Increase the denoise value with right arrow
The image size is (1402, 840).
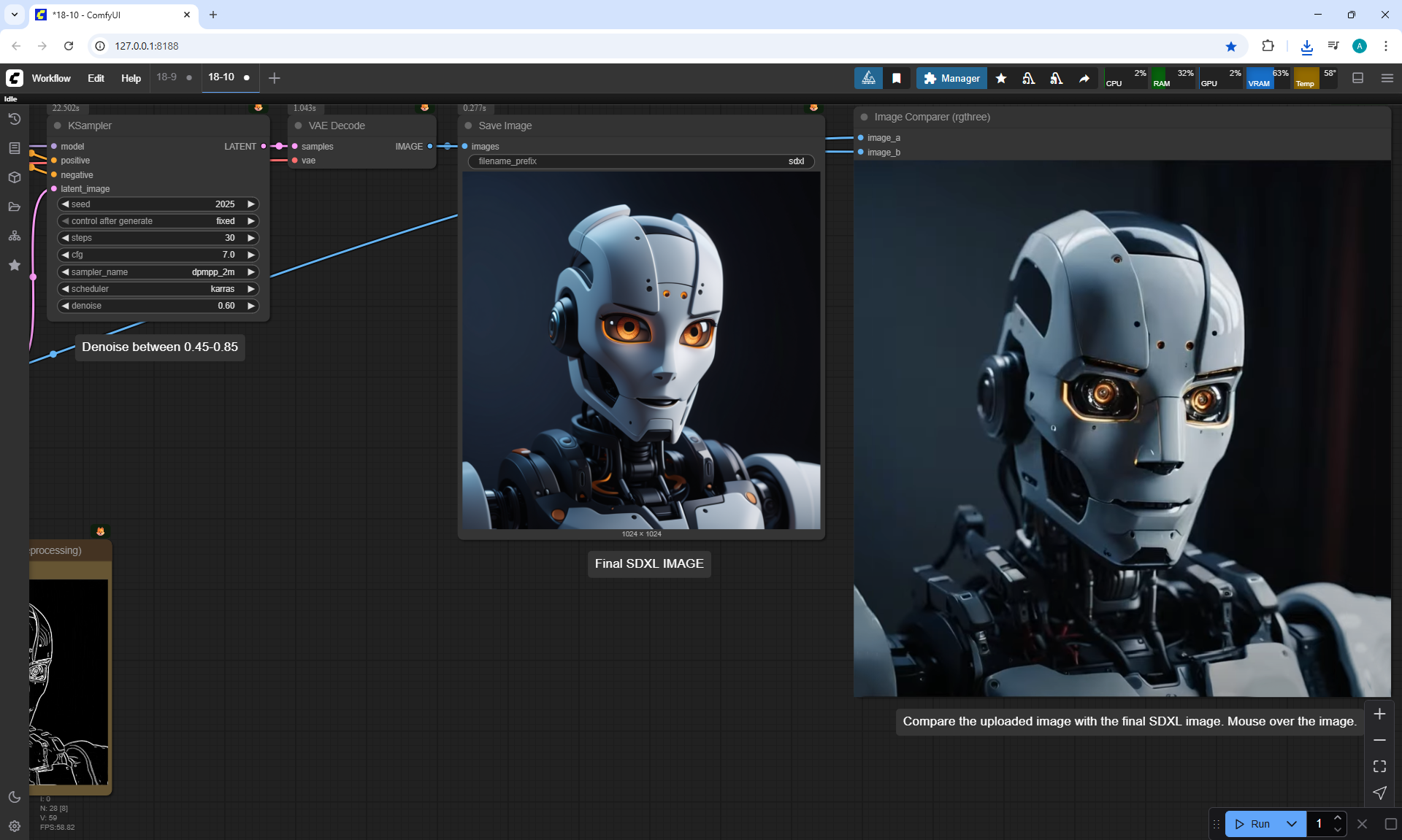pos(251,306)
